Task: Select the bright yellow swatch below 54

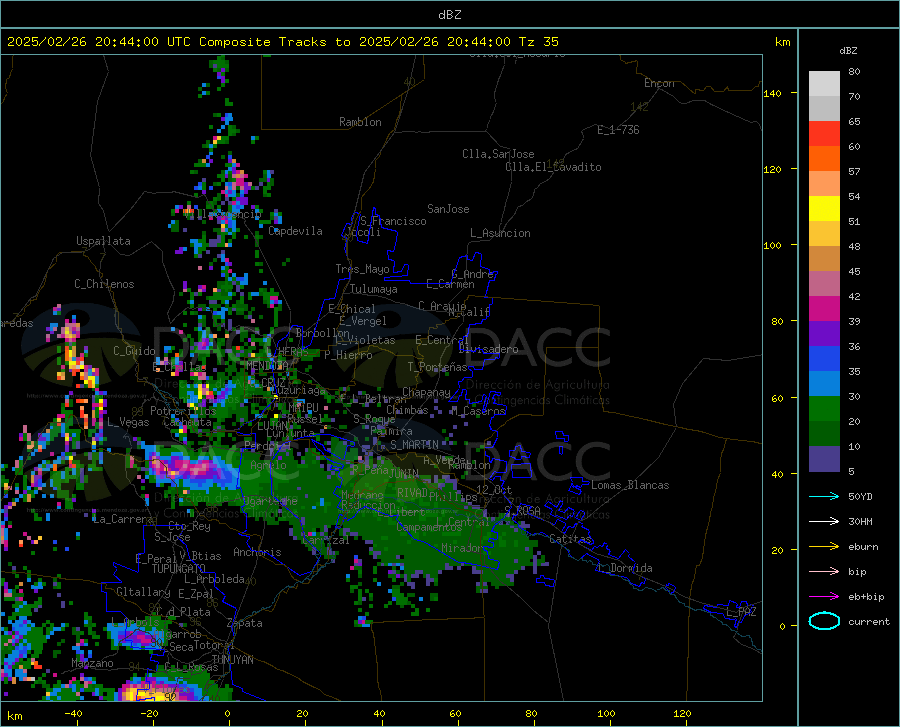Action: [x=824, y=209]
